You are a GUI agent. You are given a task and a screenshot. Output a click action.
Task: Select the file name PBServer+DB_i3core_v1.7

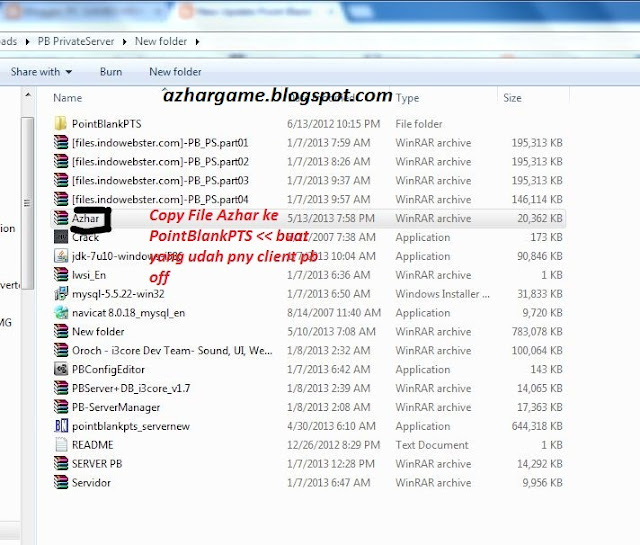point(131,388)
